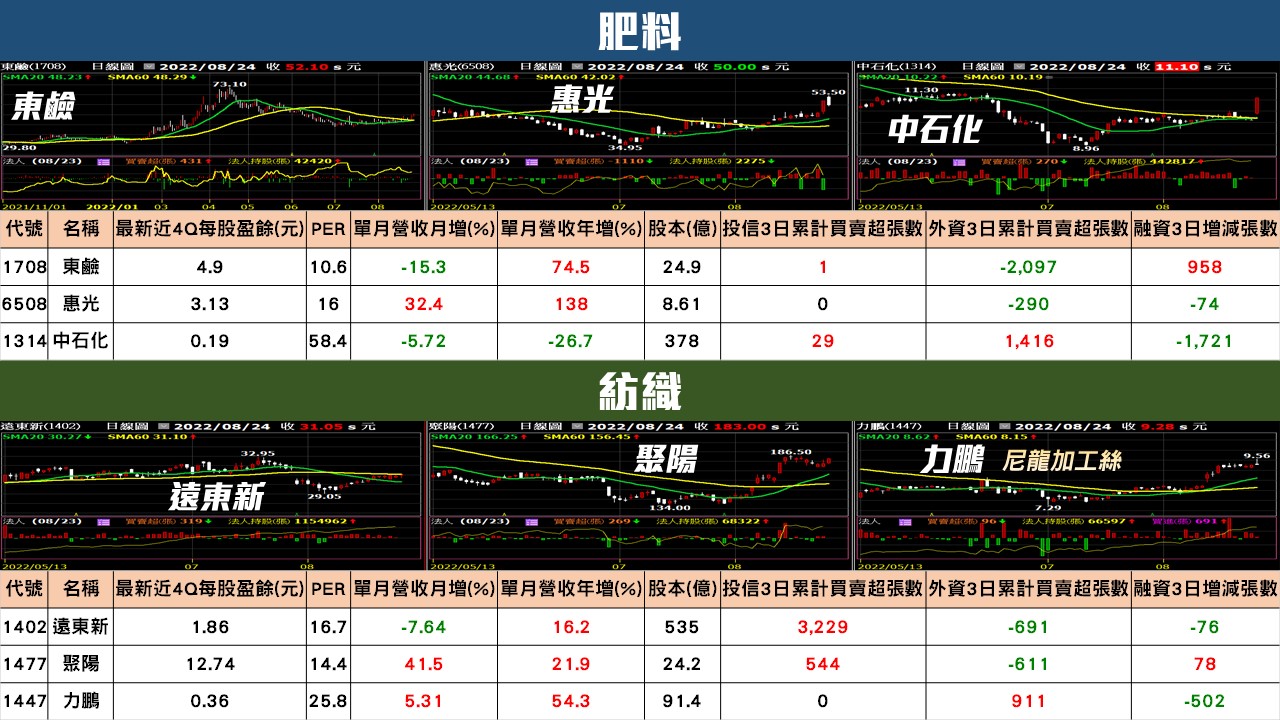The image size is (1280, 720).
Task: Select stock code 1708 in fertilizer table
Action: tap(24, 268)
